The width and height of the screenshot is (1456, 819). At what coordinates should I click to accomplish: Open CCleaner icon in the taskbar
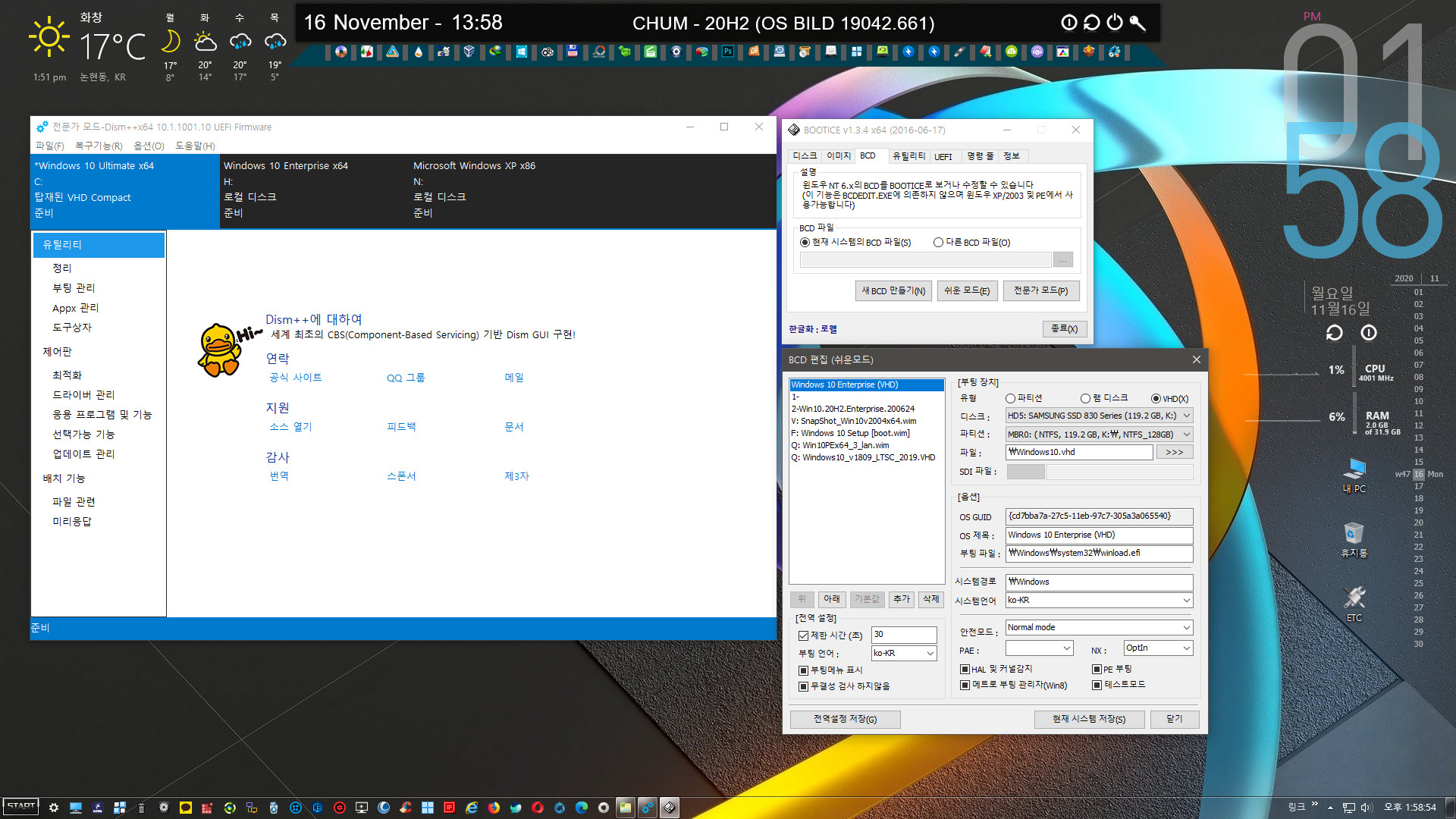[x=406, y=808]
